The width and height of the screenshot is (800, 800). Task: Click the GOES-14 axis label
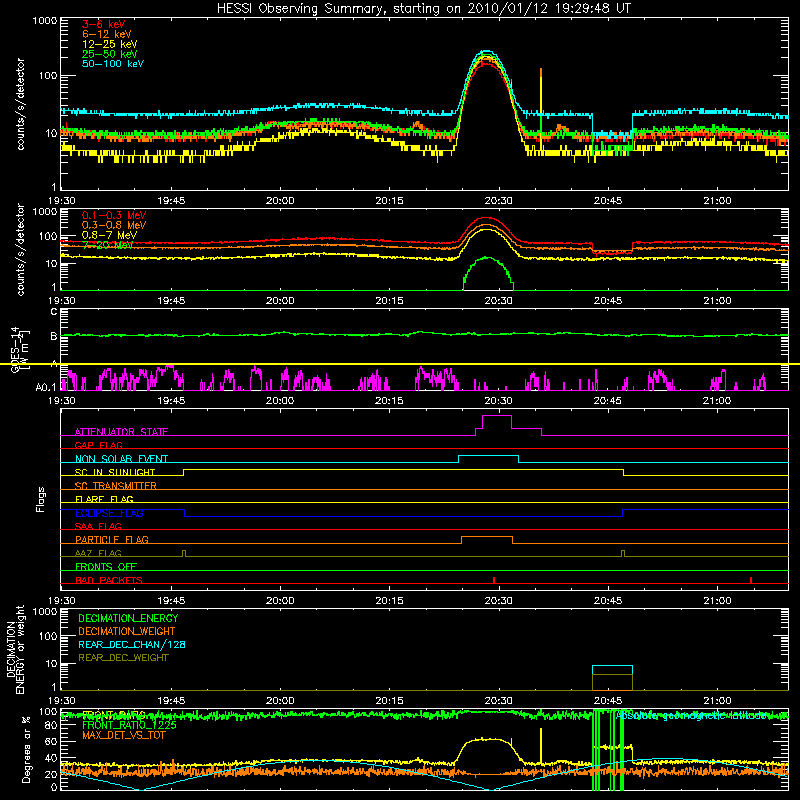pyautogui.click(x=15, y=349)
